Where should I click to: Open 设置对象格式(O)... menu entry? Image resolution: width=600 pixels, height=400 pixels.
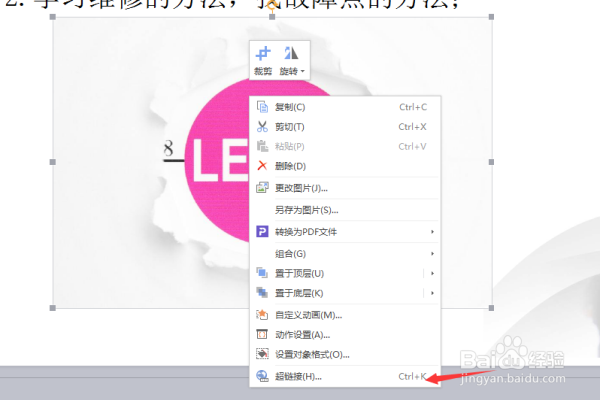(345, 354)
